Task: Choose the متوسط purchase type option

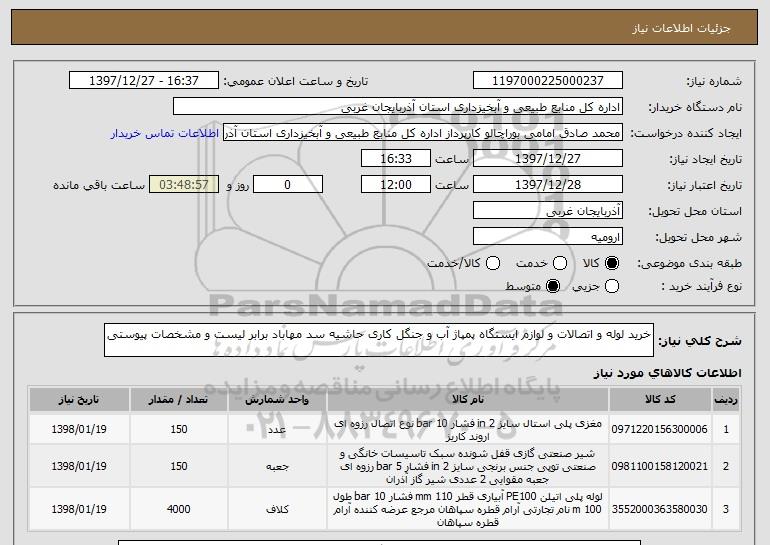Action: click(553, 286)
